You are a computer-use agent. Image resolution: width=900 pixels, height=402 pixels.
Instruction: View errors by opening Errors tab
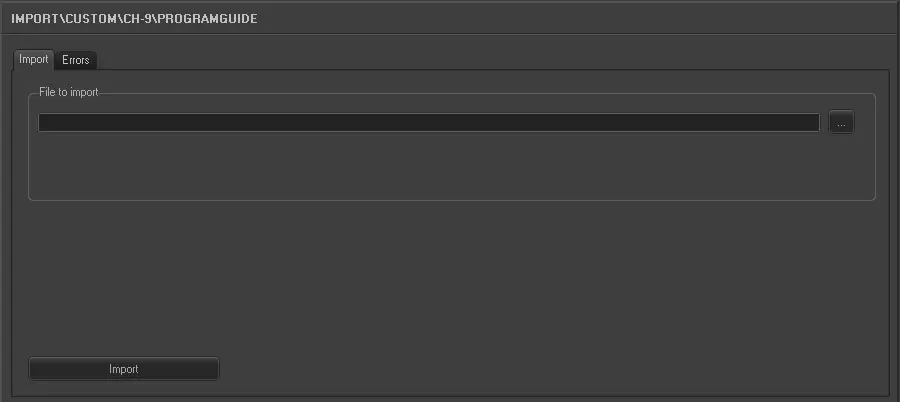point(76,60)
